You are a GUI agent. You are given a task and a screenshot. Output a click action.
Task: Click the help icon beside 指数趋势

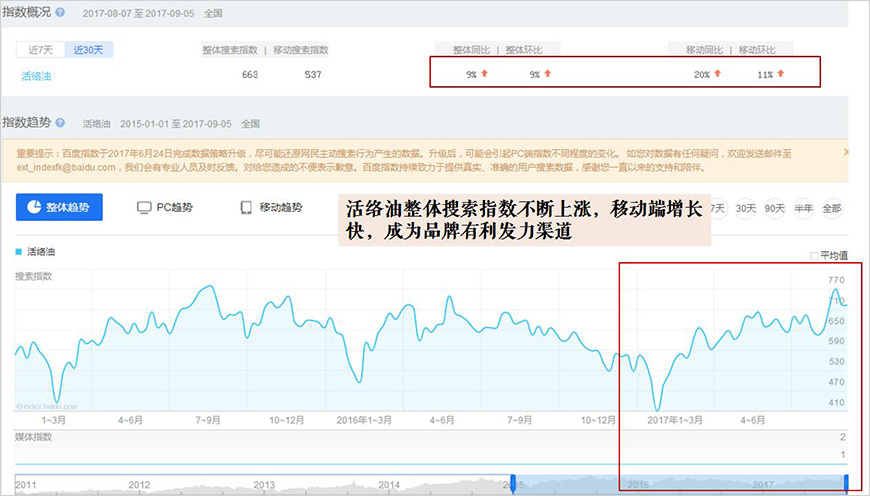tap(60, 123)
